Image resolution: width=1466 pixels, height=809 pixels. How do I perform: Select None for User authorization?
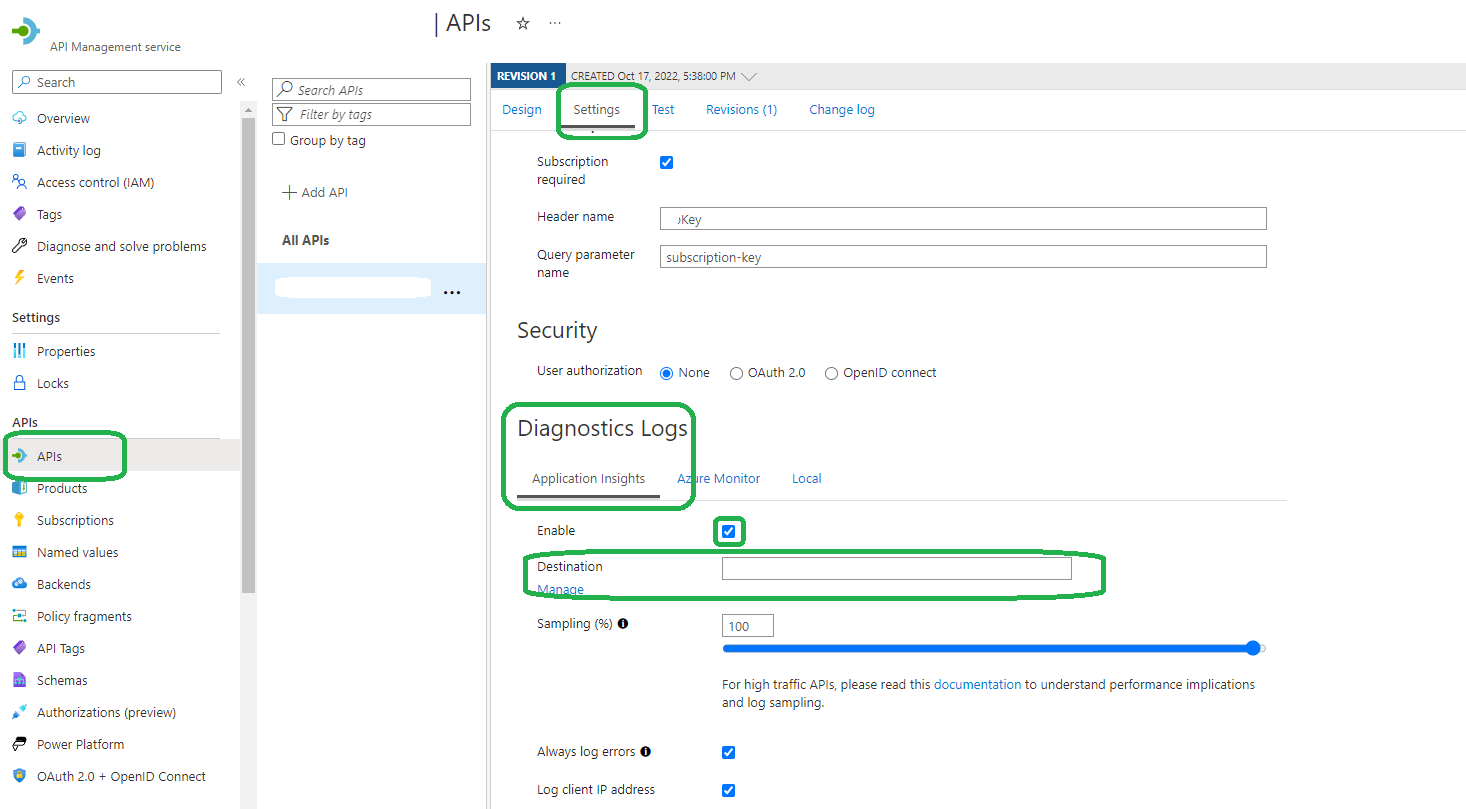click(666, 373)
